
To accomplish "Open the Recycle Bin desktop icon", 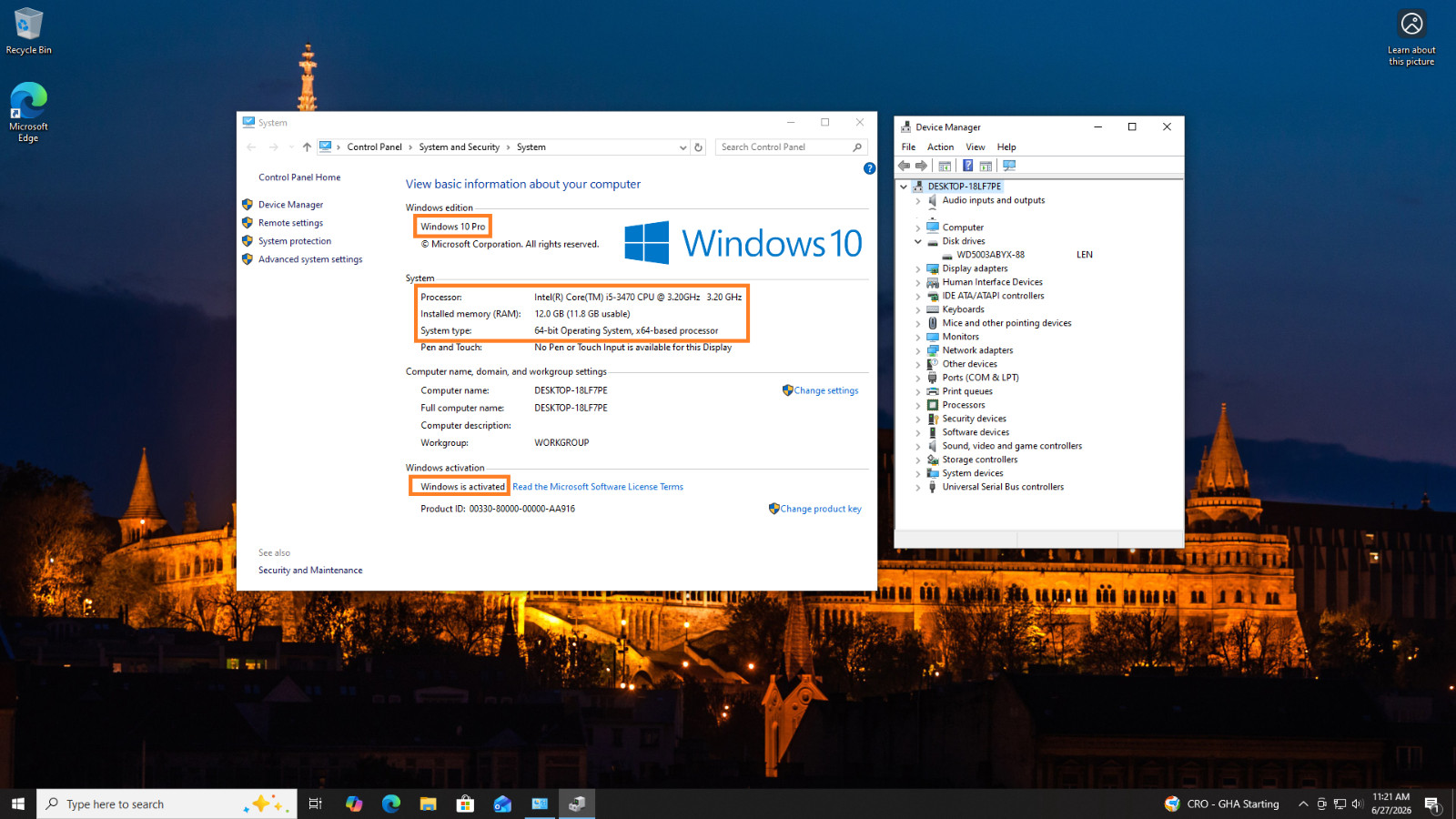I will [x=28, y=31].
